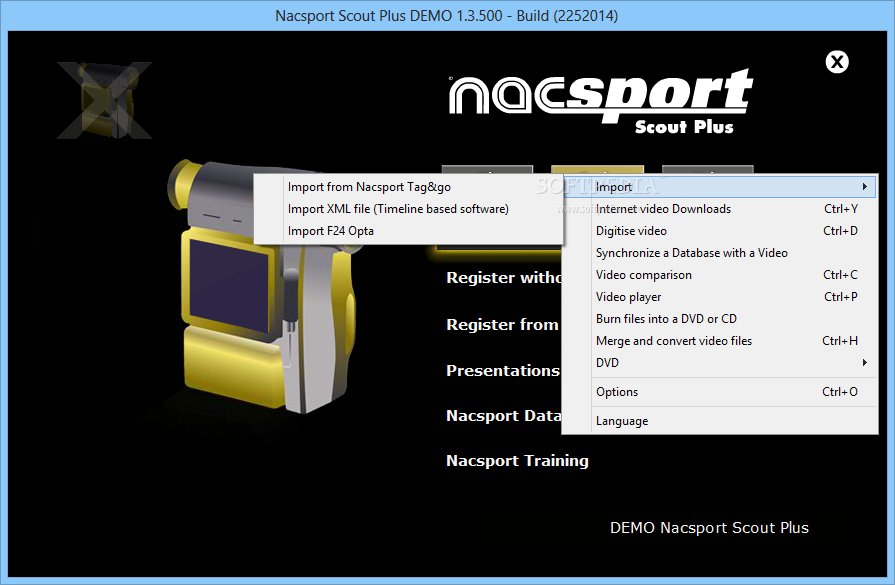Image resolution: width=895 pixels, height=585 pixels.
Task: Click the window title bar text
Action: click(446, 15)
